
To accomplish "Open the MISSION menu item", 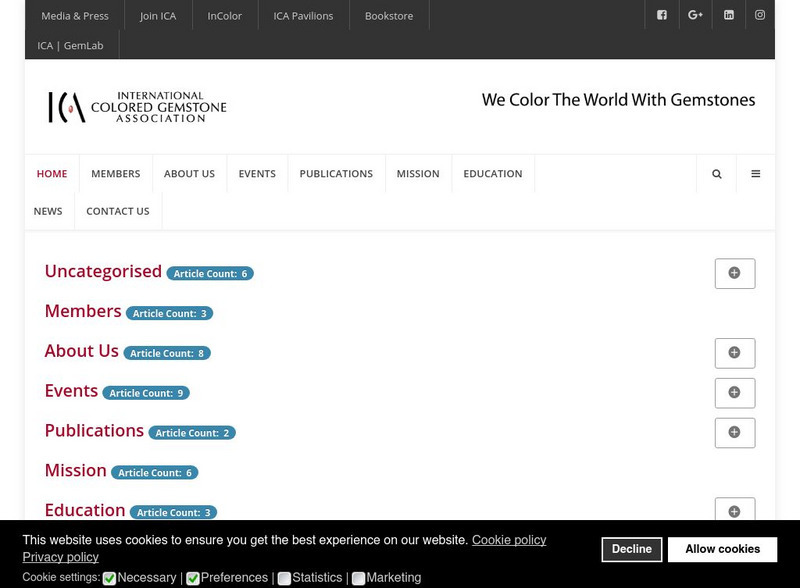I will click(418, 174).
